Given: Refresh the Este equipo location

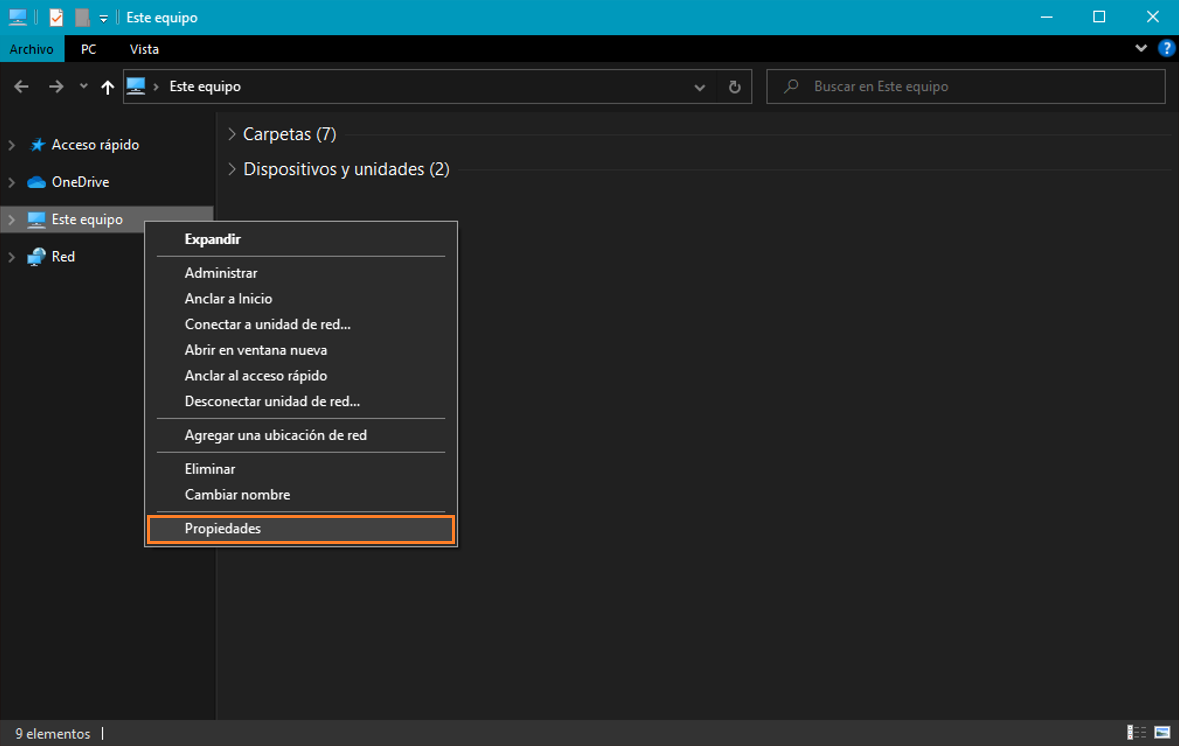Looking at the screenshot, I should click(734, 87).
